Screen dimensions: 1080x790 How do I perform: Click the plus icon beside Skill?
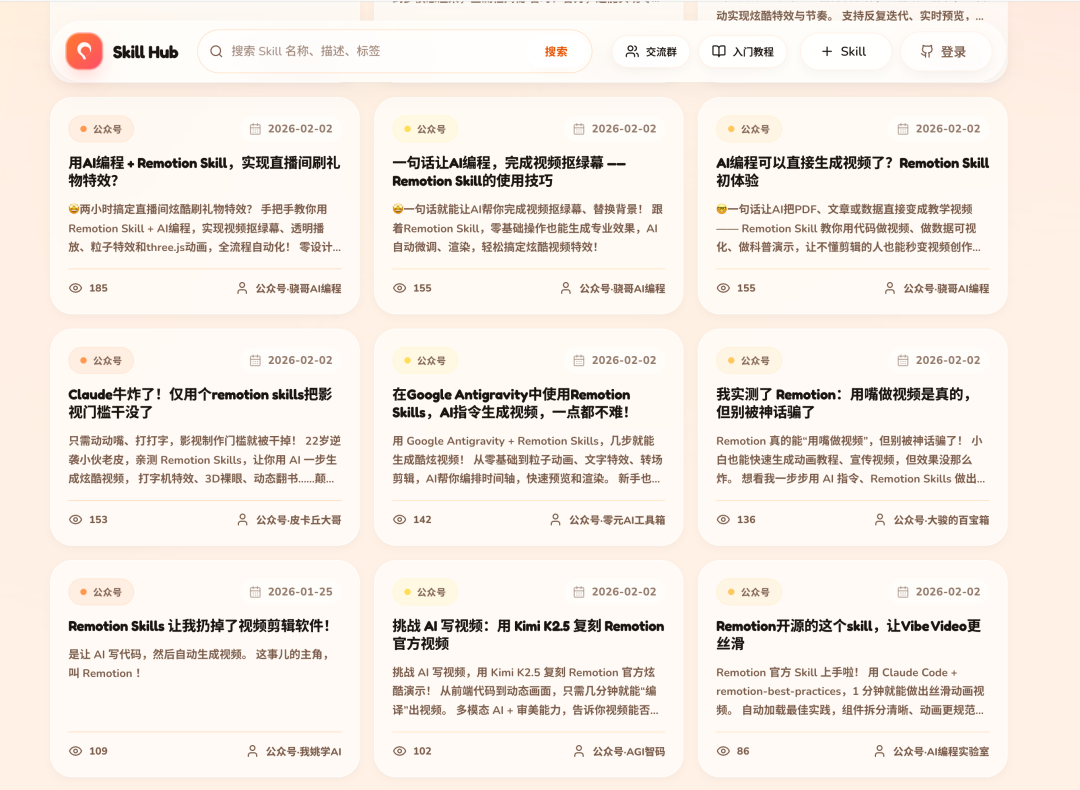[x=826, y=51]
